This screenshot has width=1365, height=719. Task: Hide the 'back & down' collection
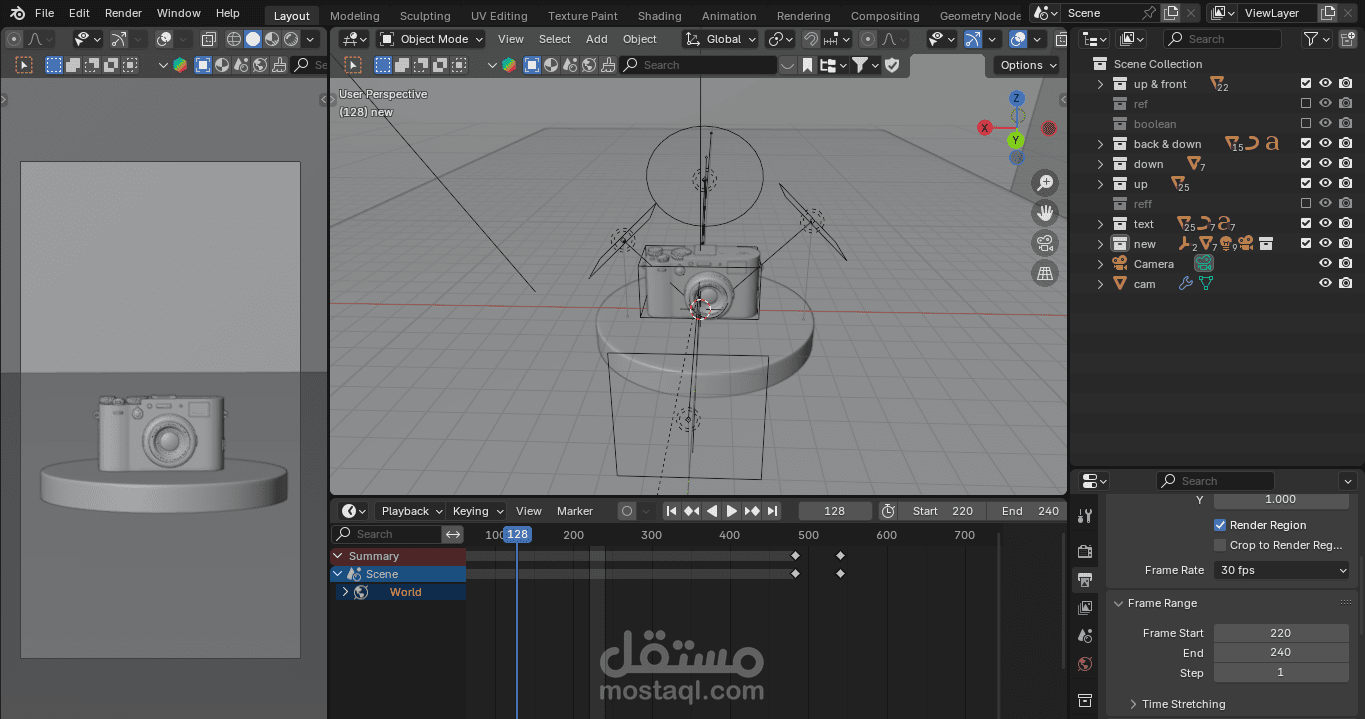click(1325, 143)
